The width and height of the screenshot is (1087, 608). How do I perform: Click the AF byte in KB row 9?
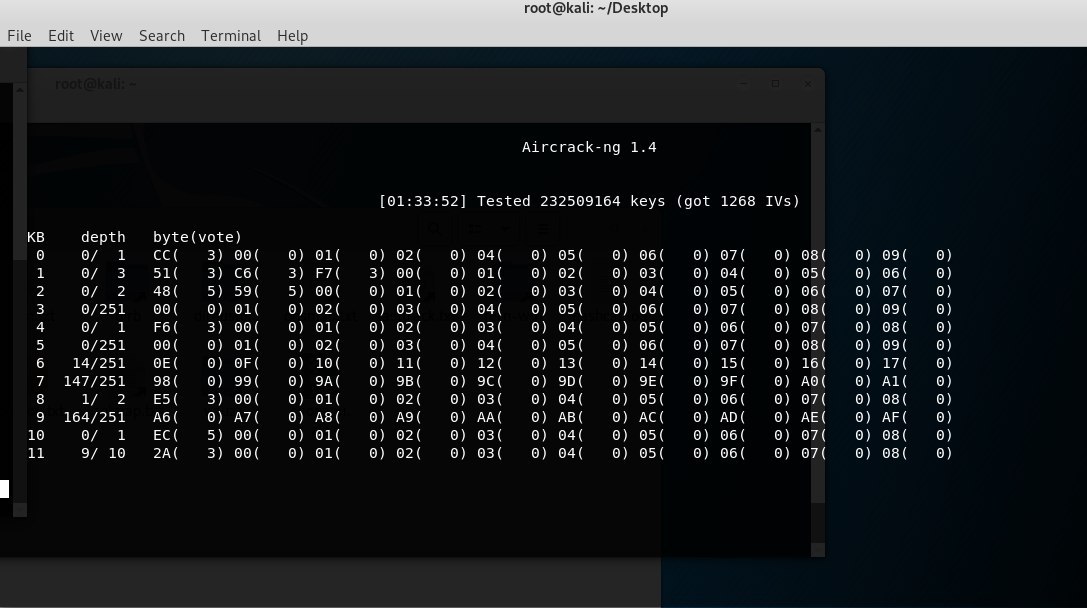891,417
